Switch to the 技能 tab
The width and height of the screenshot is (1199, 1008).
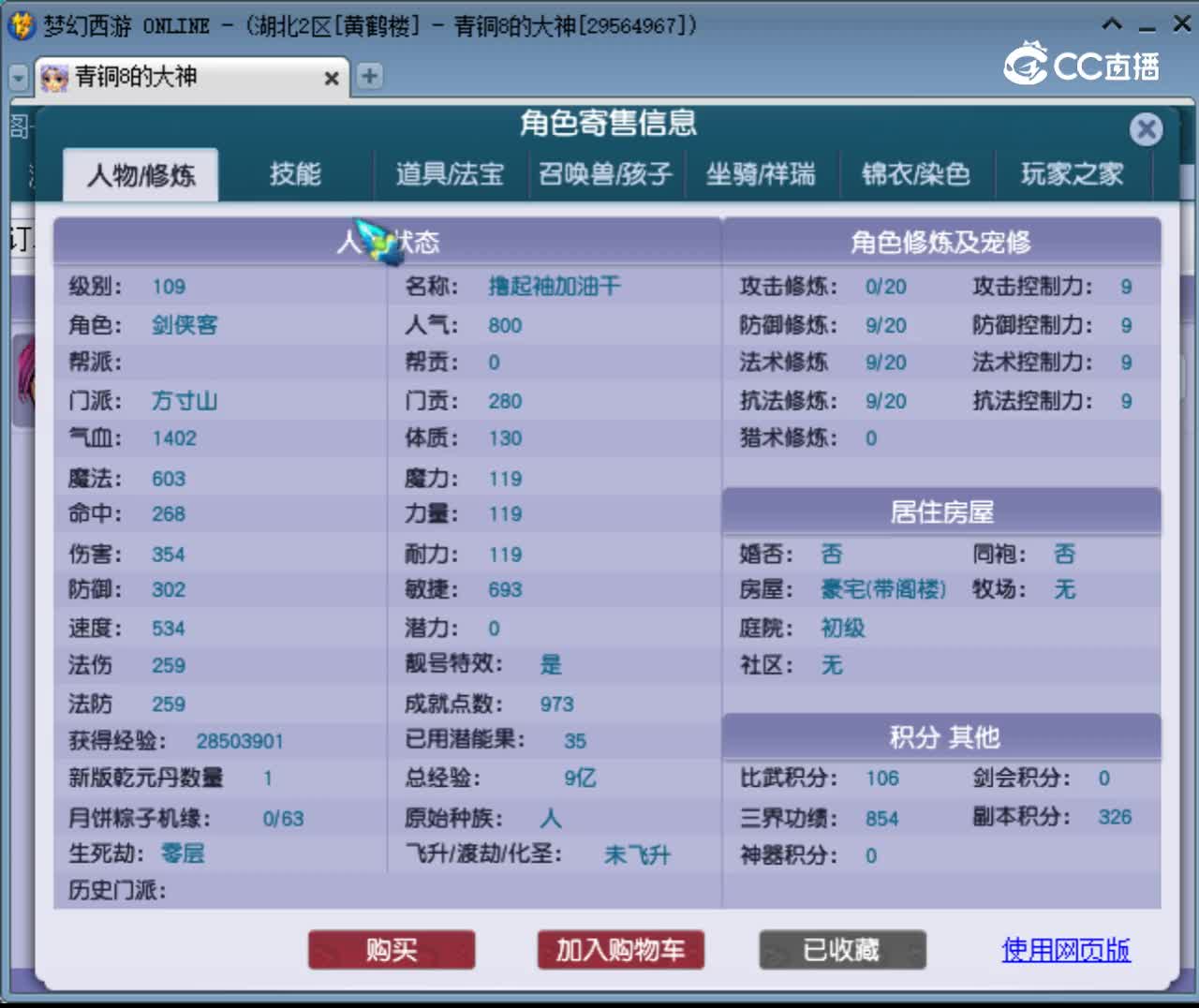tap(295, 173)
